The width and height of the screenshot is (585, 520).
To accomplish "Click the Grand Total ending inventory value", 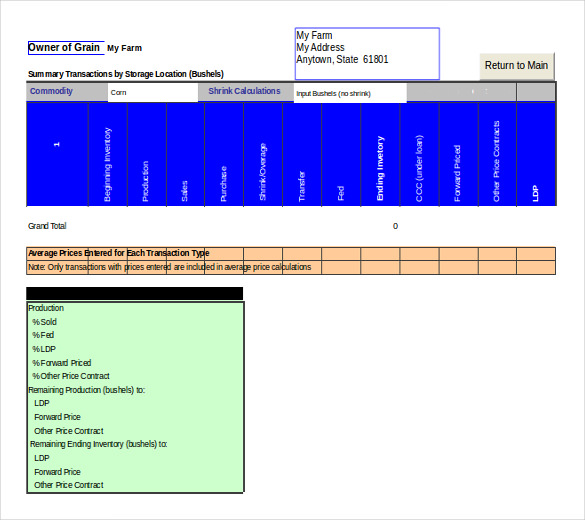I will [x=395, y=226].
